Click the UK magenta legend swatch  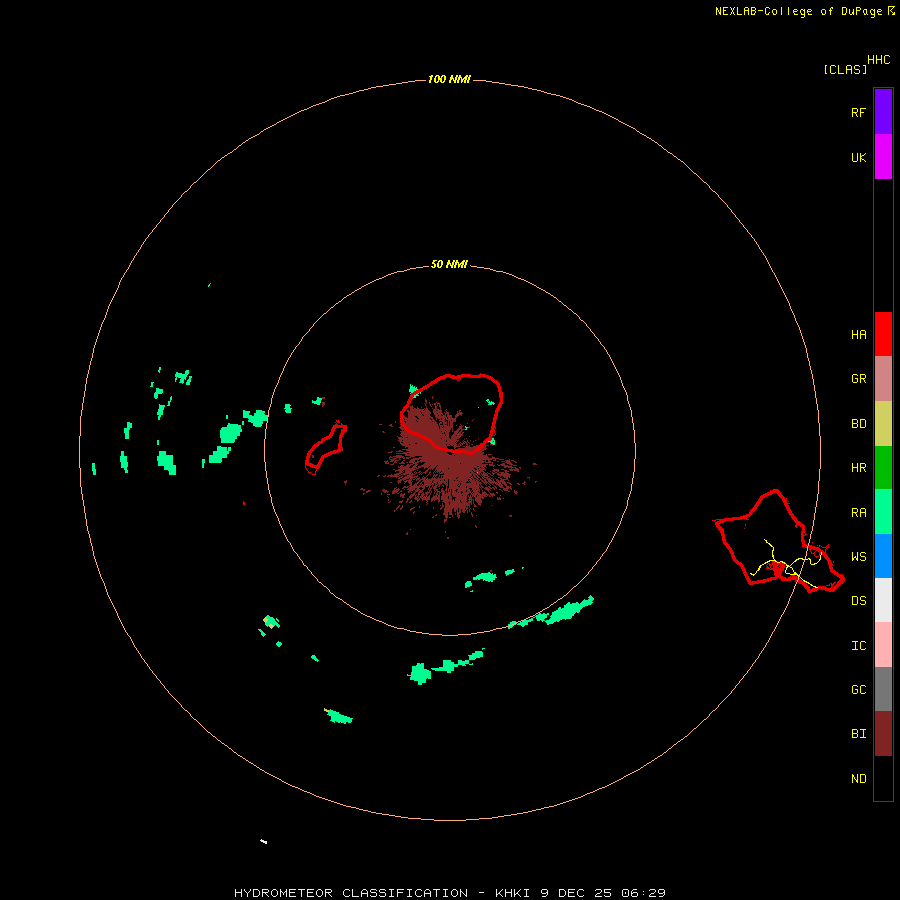click(883, 157)
